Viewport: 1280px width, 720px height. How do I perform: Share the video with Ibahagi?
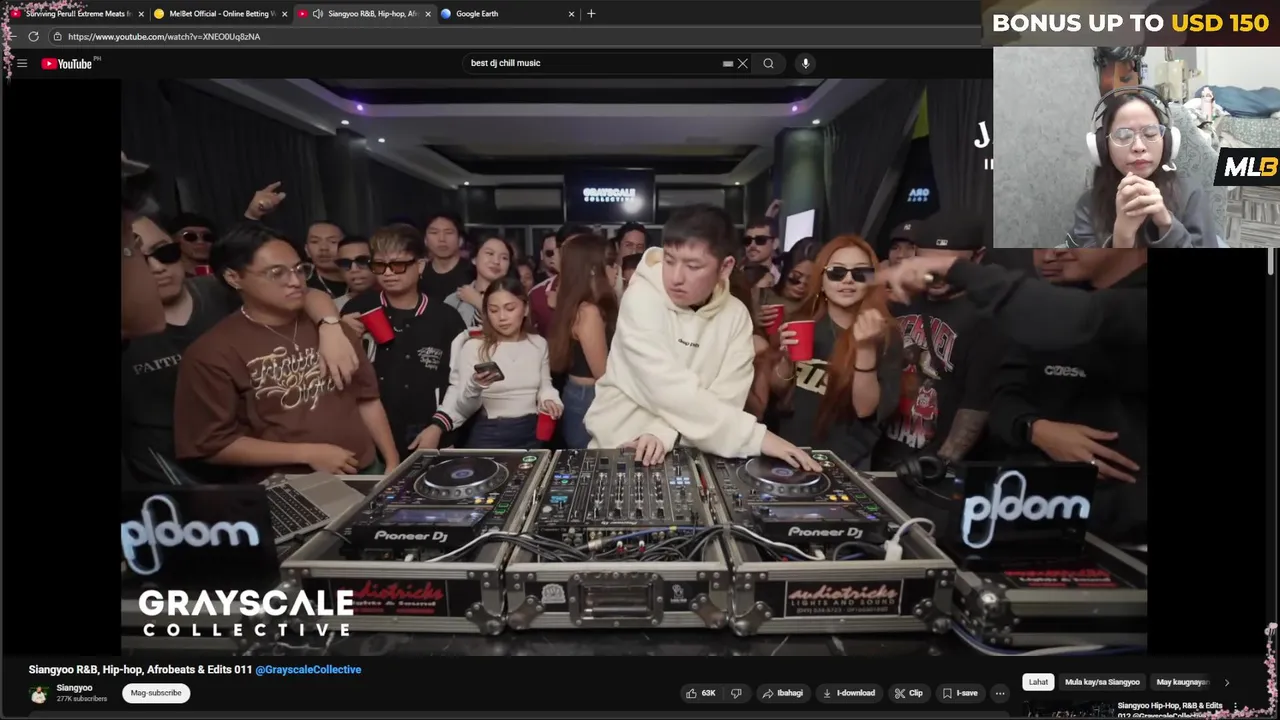coord(782,693)
